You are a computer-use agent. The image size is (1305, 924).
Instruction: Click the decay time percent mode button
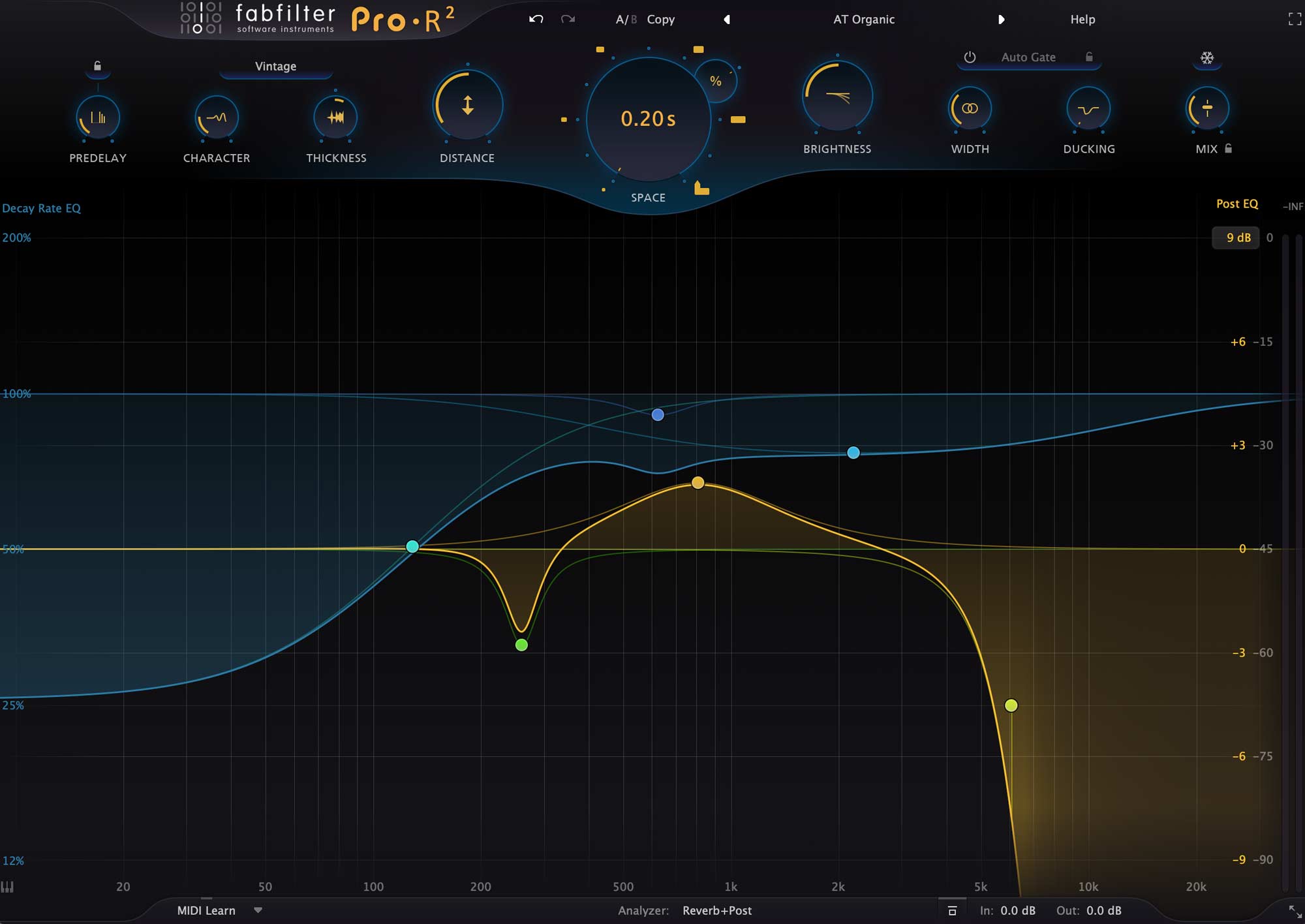tap(716, 81)
